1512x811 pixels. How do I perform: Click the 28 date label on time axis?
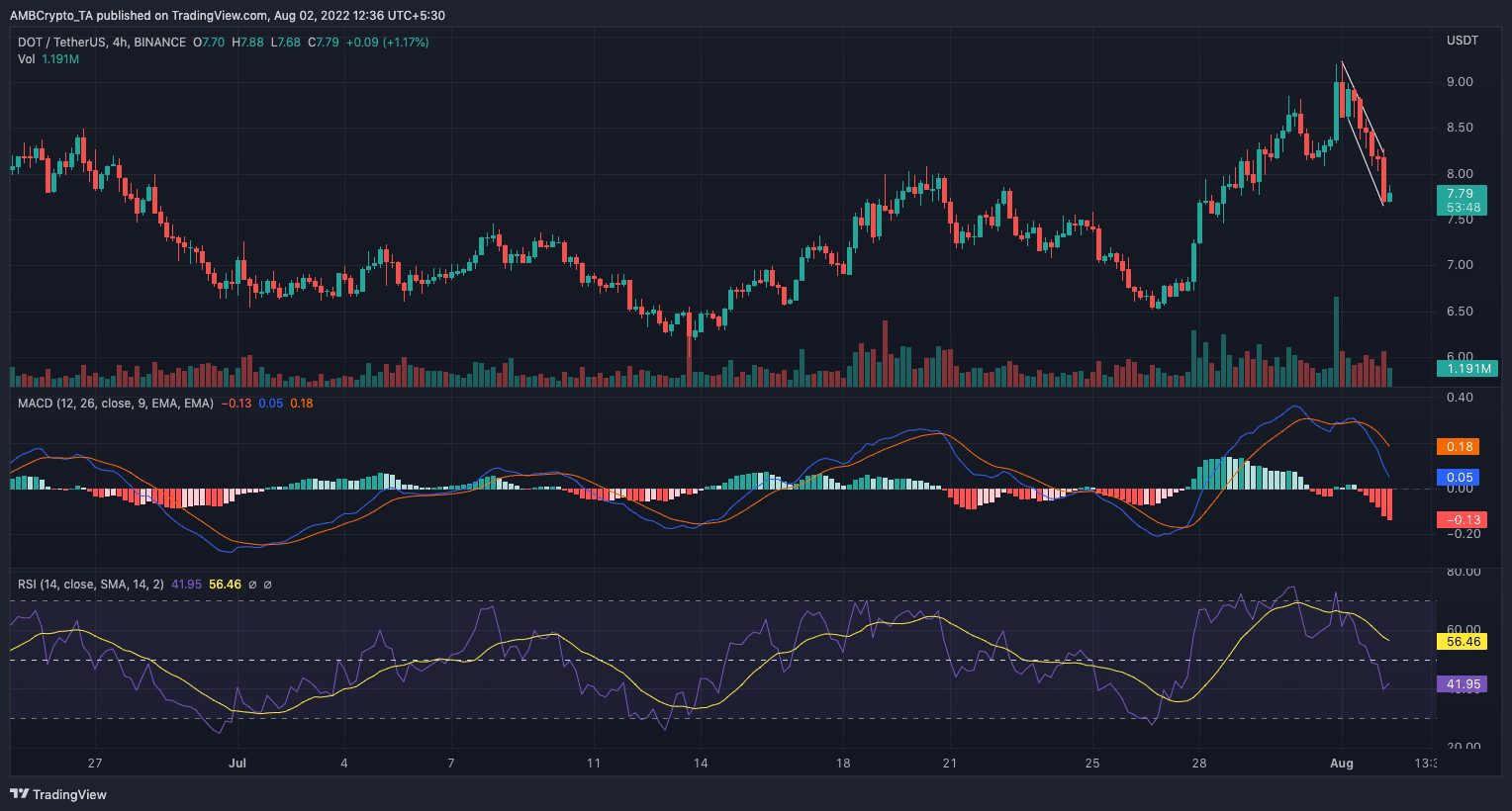(x=1199, y=764)
